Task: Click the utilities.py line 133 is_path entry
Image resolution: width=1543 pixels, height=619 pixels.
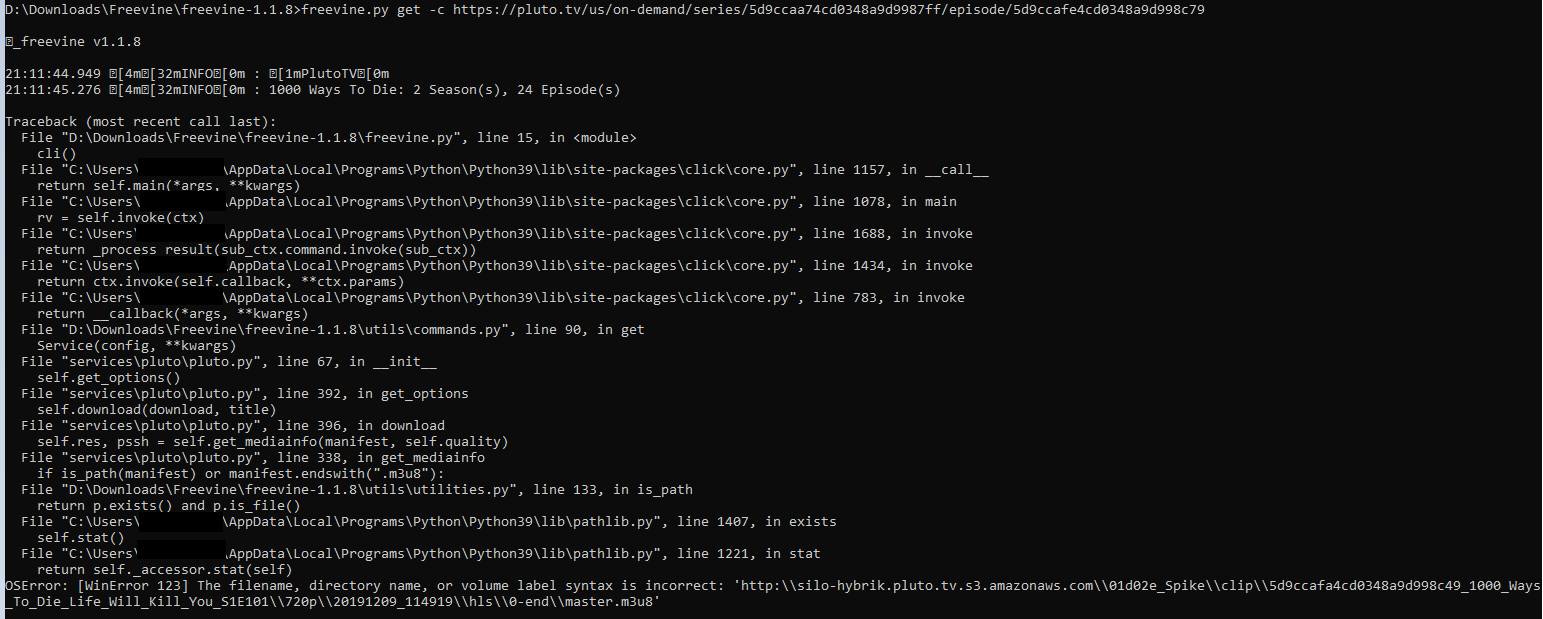Action: point(357,489)
